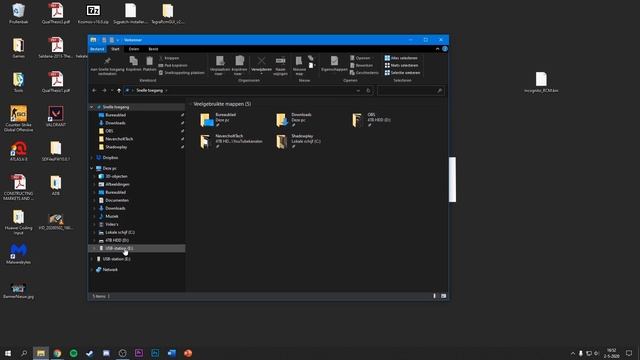
Task: Expand the Dropbox tree node
Action: coord(92,158)
